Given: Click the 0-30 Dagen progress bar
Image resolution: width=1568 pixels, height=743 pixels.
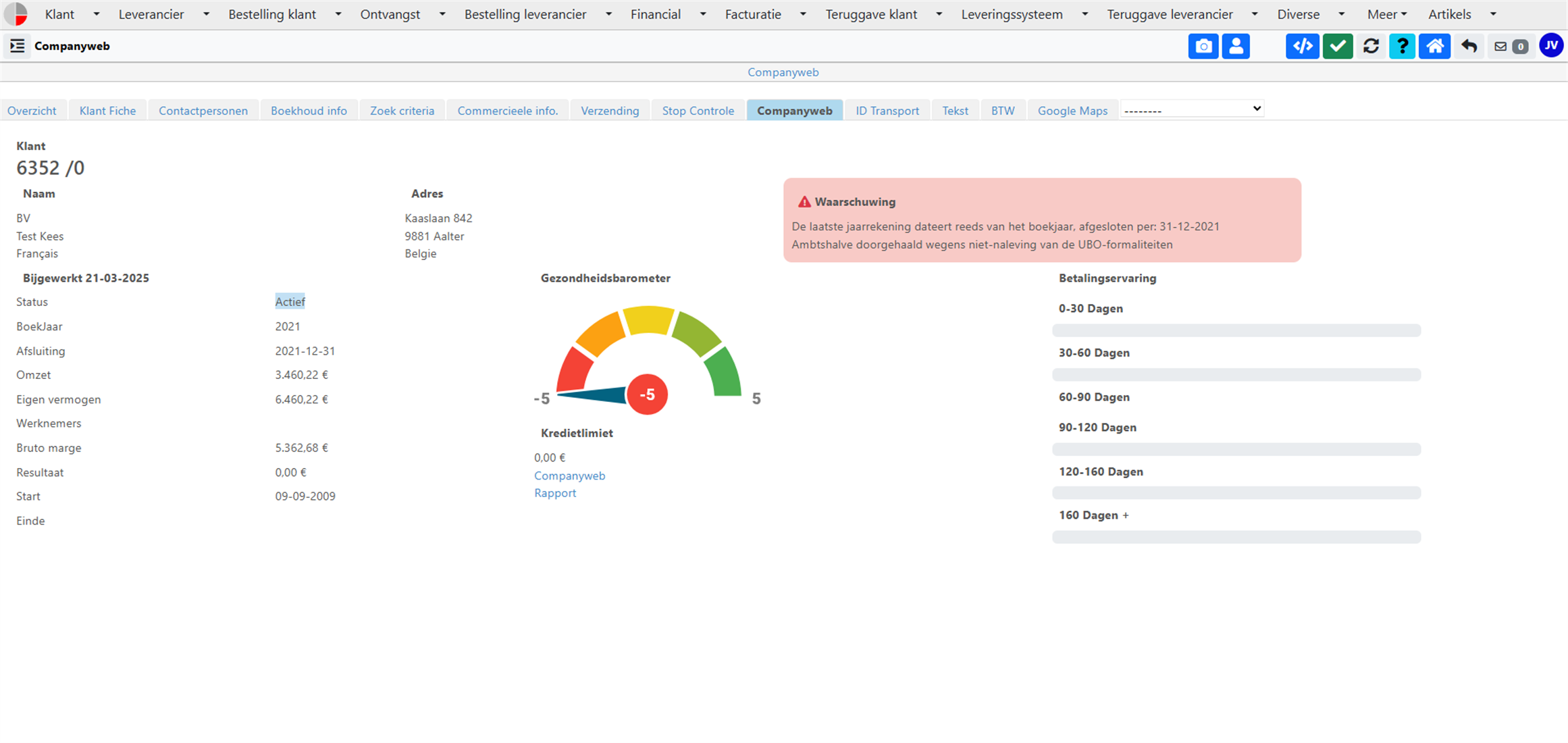Looking at the screenshot, I should (x=1236, y=330).
